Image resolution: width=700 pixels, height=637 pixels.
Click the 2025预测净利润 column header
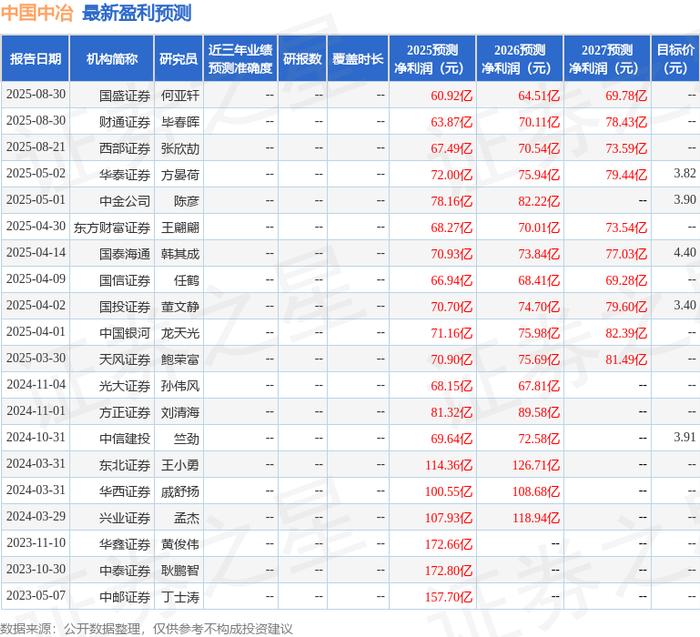(432, 58)
